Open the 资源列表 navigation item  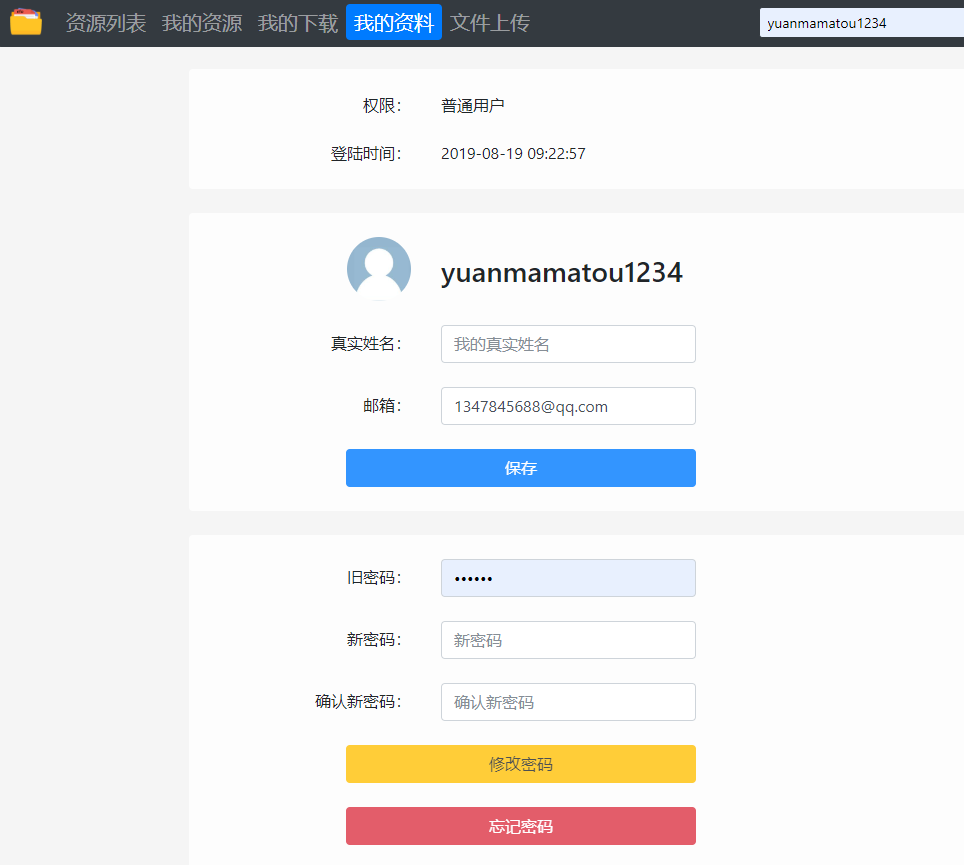106,22
